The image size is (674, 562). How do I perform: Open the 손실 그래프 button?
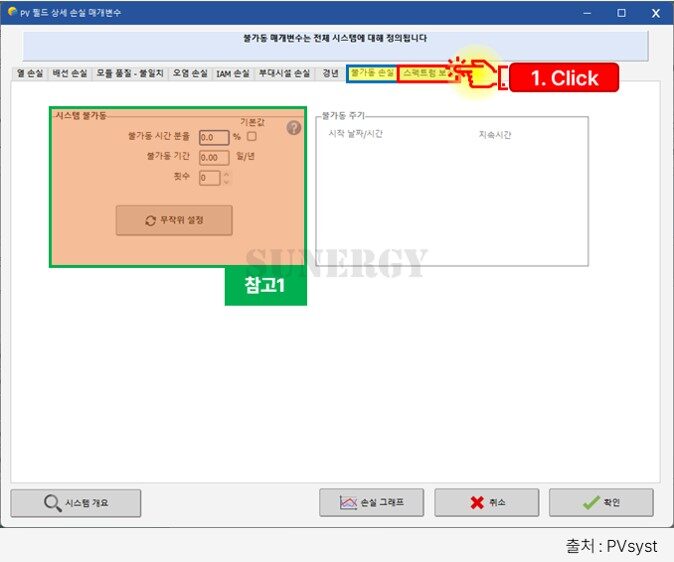point(371,502)
